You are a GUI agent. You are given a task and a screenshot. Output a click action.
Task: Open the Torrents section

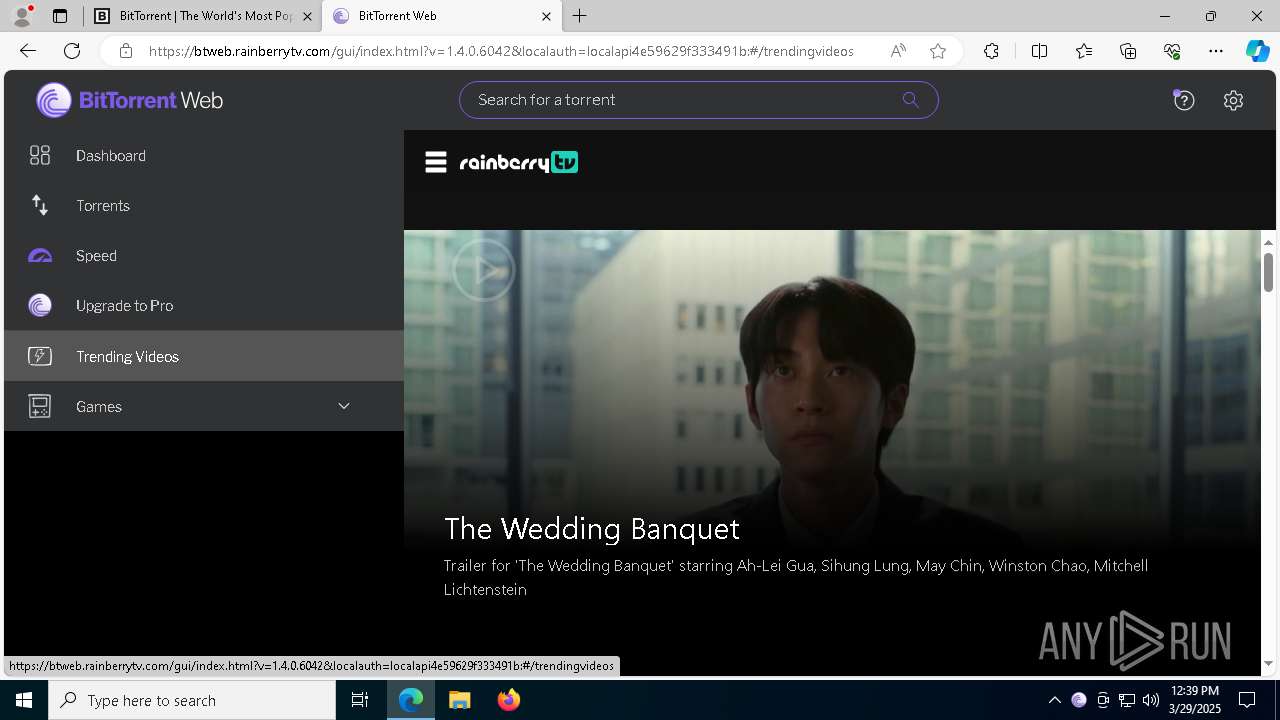(x=204, y=206)
